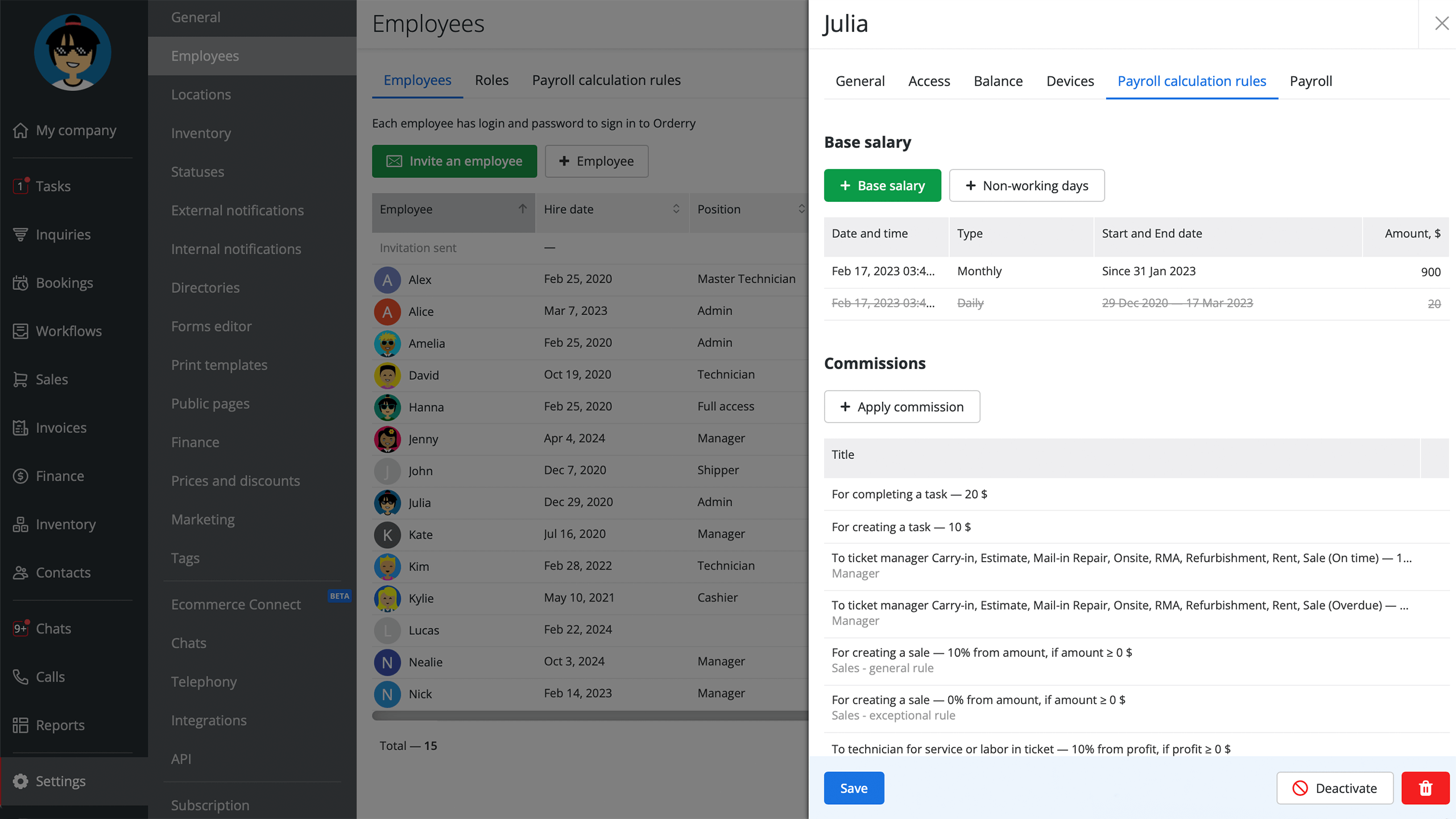Click the red trash delete button
Screen dimensions: 1456x819
tap(1425, 788)
